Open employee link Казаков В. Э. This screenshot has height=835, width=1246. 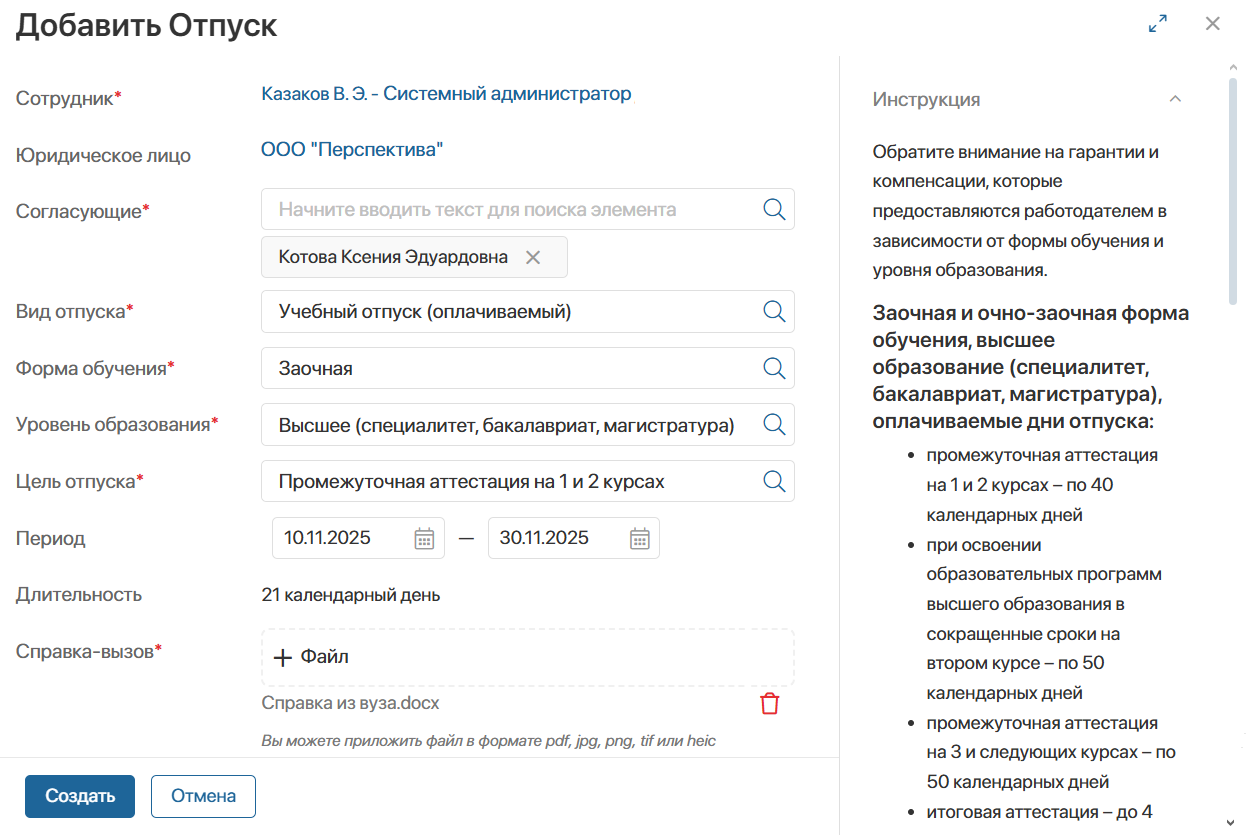446,94
